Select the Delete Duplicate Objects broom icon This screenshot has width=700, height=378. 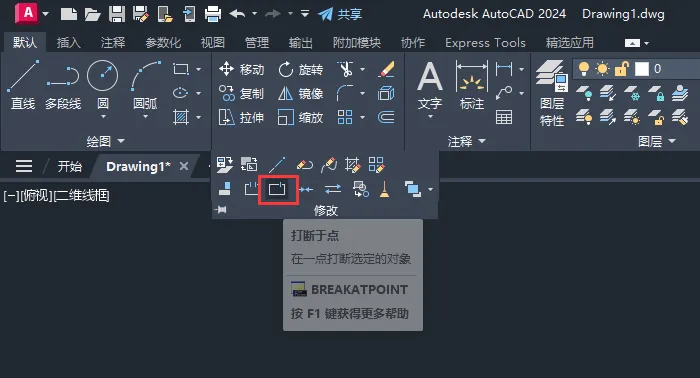(x=384, y=190)
